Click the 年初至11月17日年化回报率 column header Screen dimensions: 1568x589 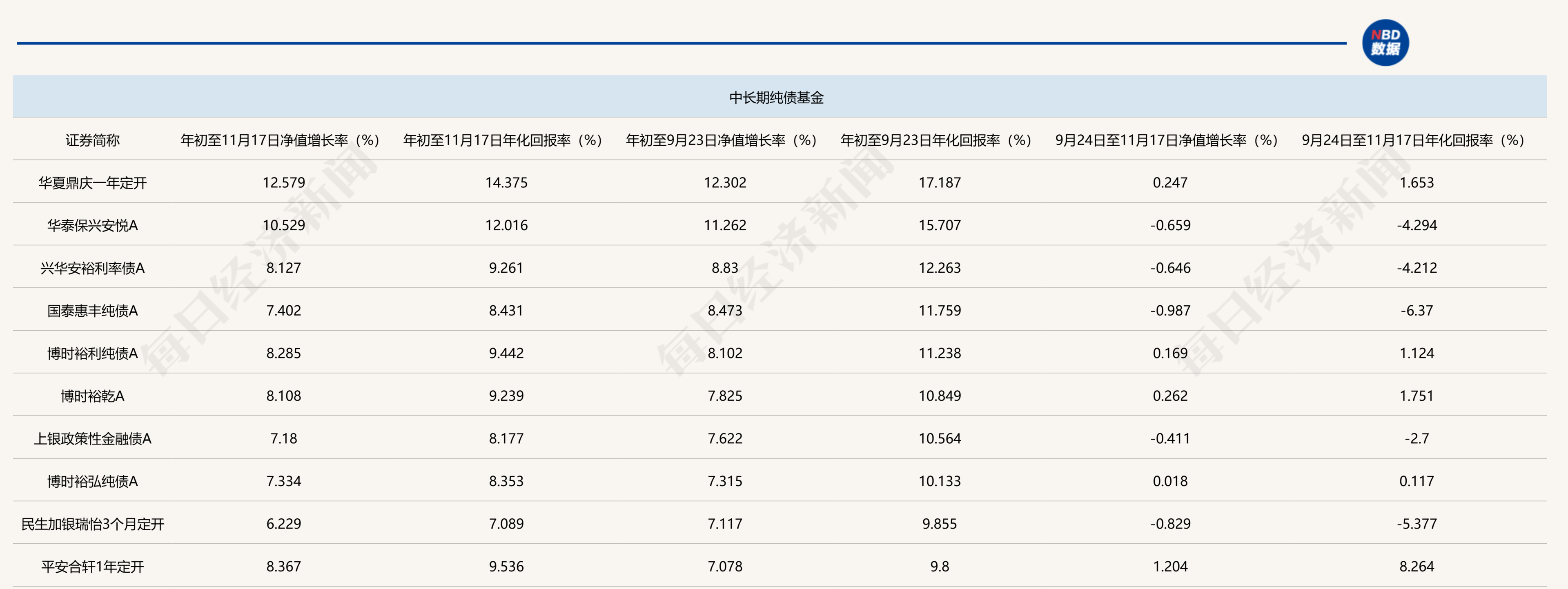tap(503, 140)
